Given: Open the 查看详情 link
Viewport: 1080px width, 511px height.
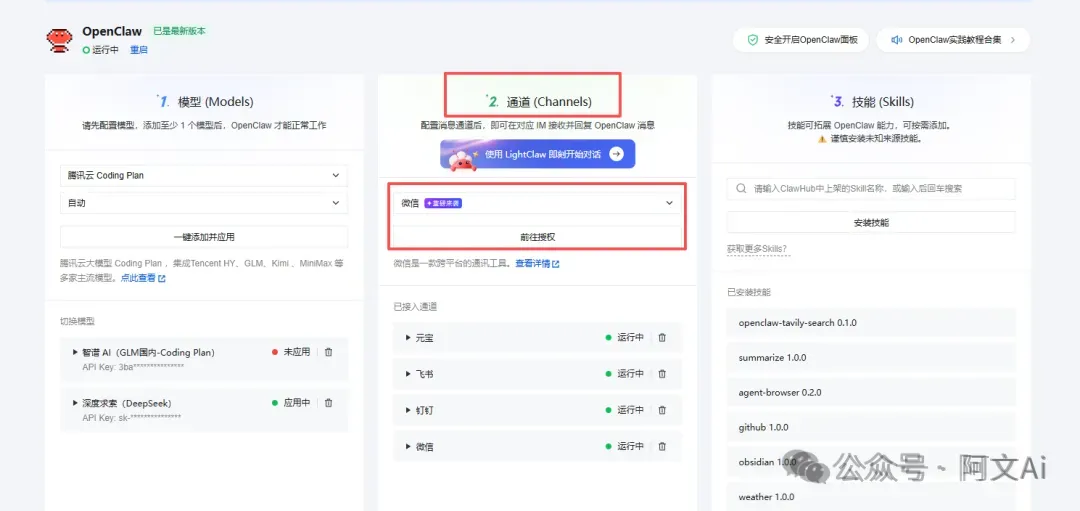Looking at the screenshot, I should click(x=537, y=263).
